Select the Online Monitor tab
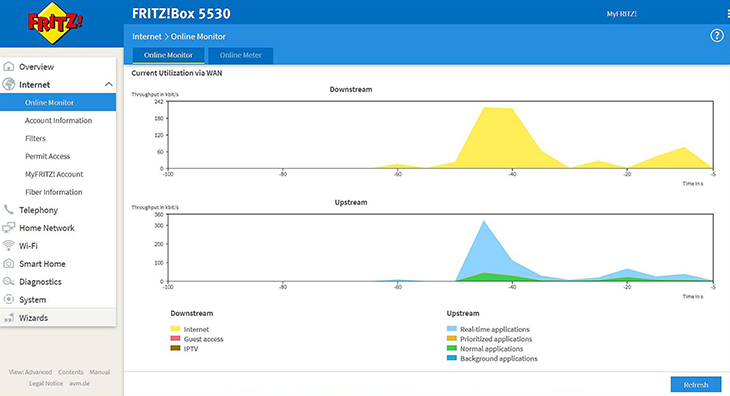The image size is (730, 396). coord(168,55)
